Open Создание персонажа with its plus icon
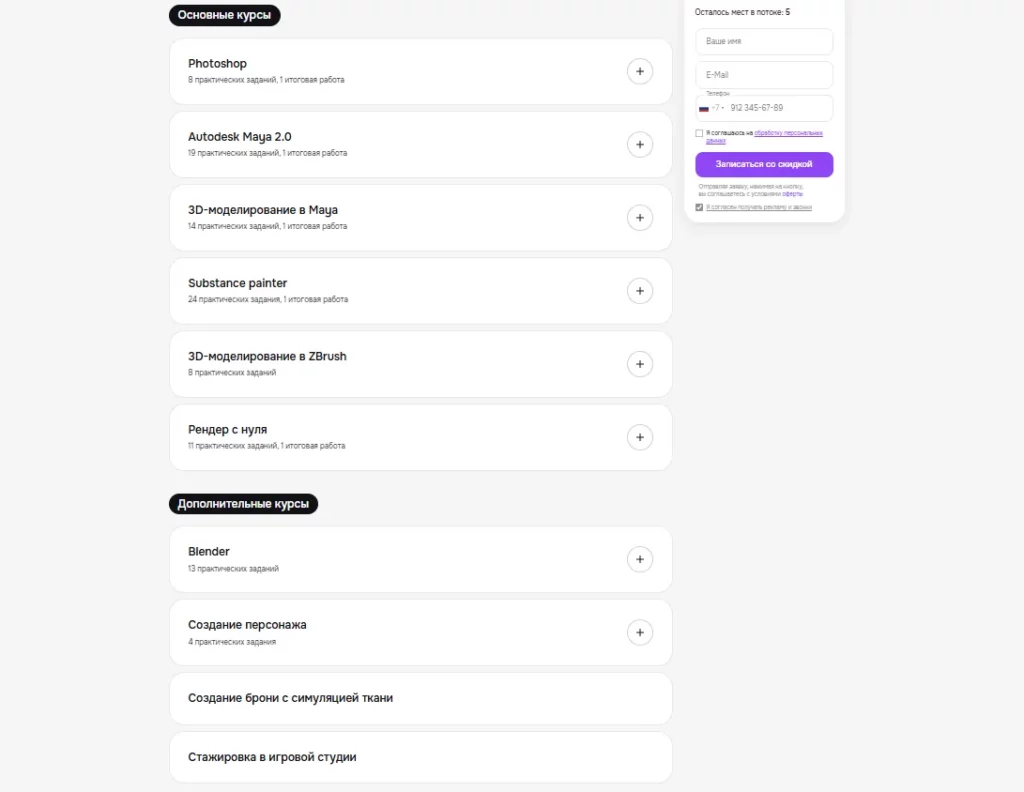 [x=640, y=632]
